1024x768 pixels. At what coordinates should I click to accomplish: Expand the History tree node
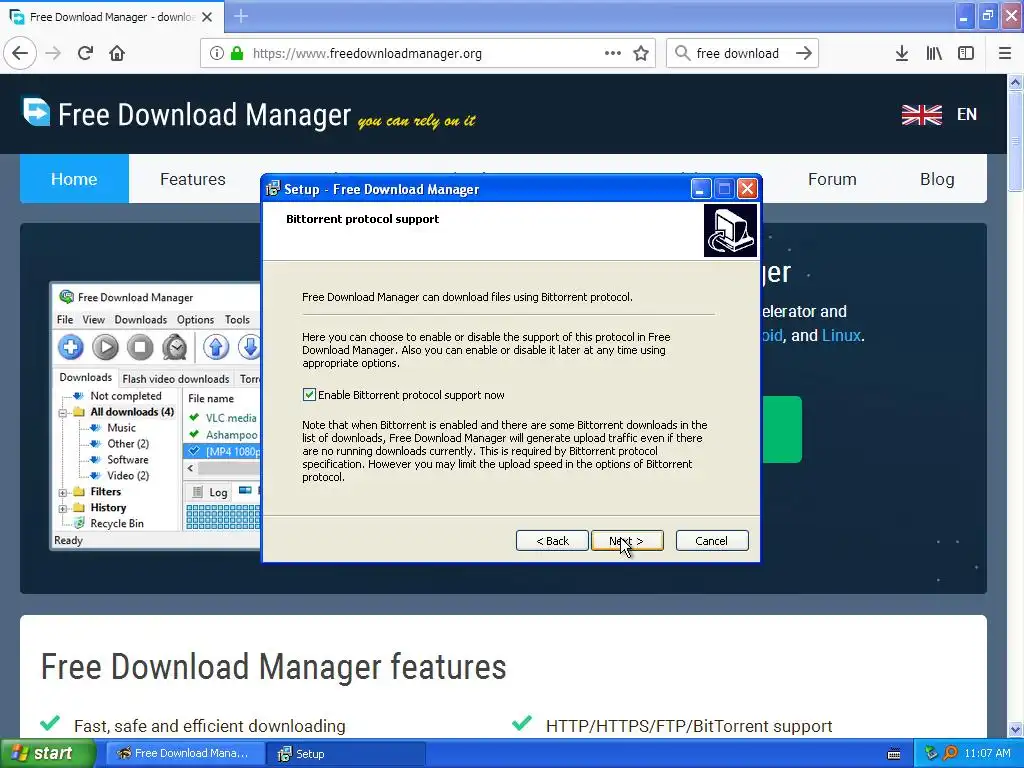[63, 508]
